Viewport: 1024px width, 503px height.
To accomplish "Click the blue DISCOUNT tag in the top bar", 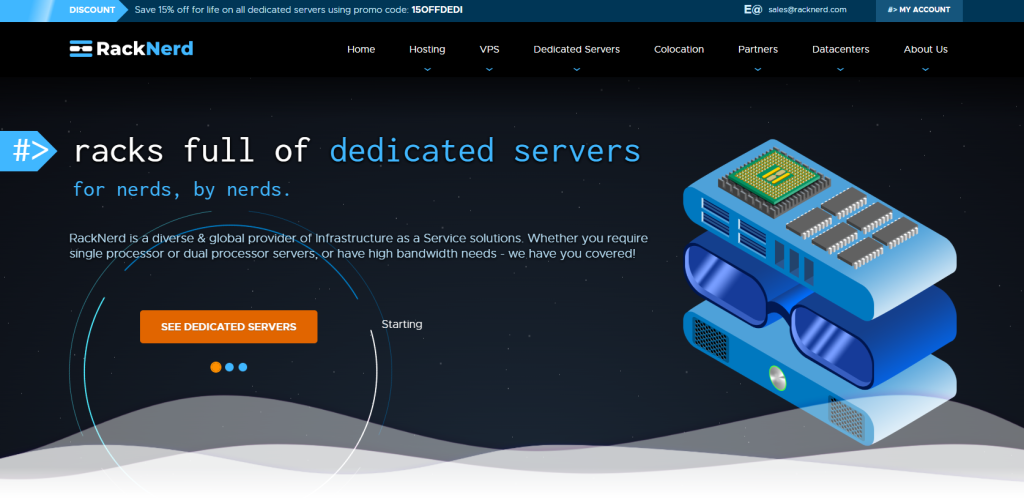I will [x=92, y=10].
